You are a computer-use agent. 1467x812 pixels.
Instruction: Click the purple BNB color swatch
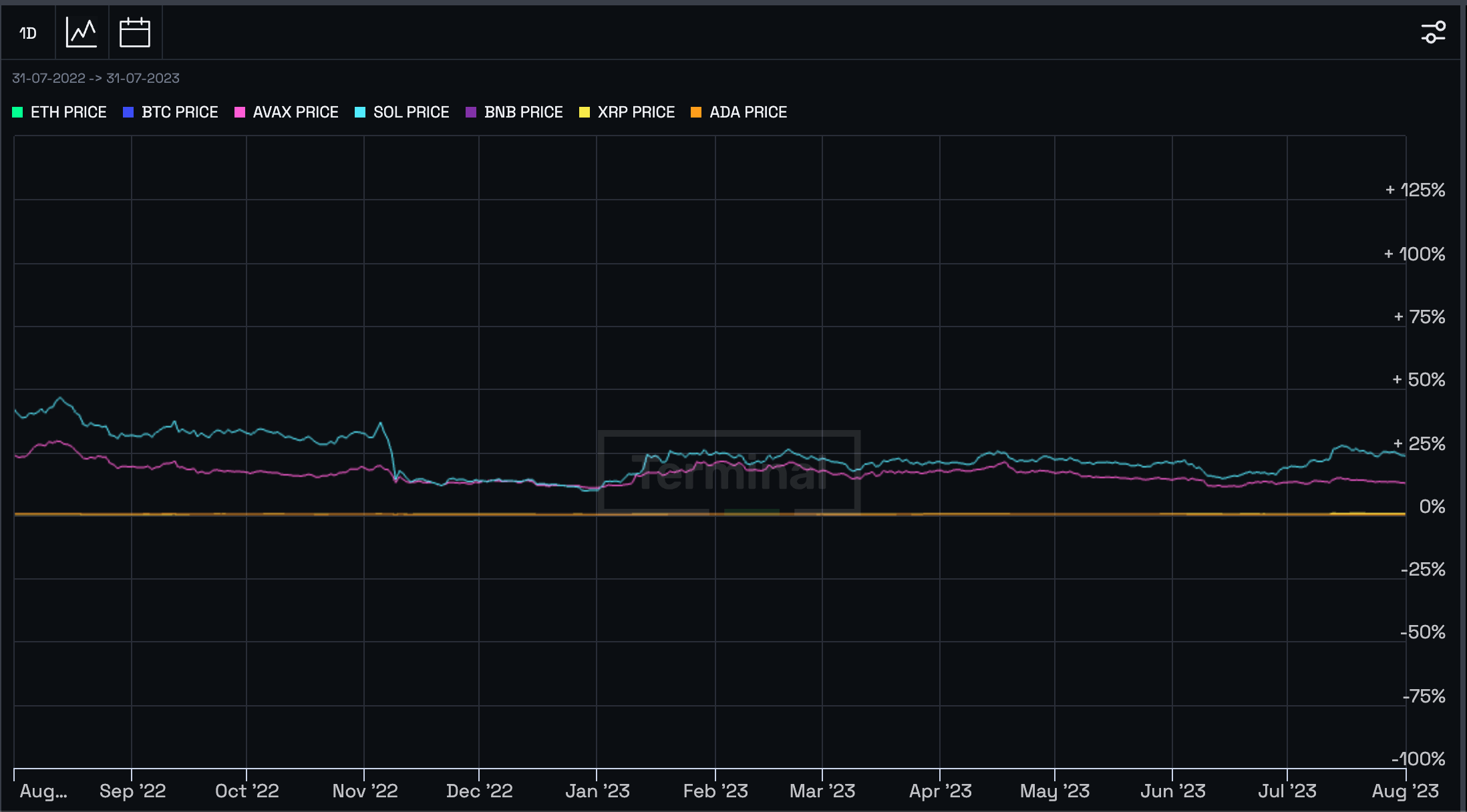471,112
